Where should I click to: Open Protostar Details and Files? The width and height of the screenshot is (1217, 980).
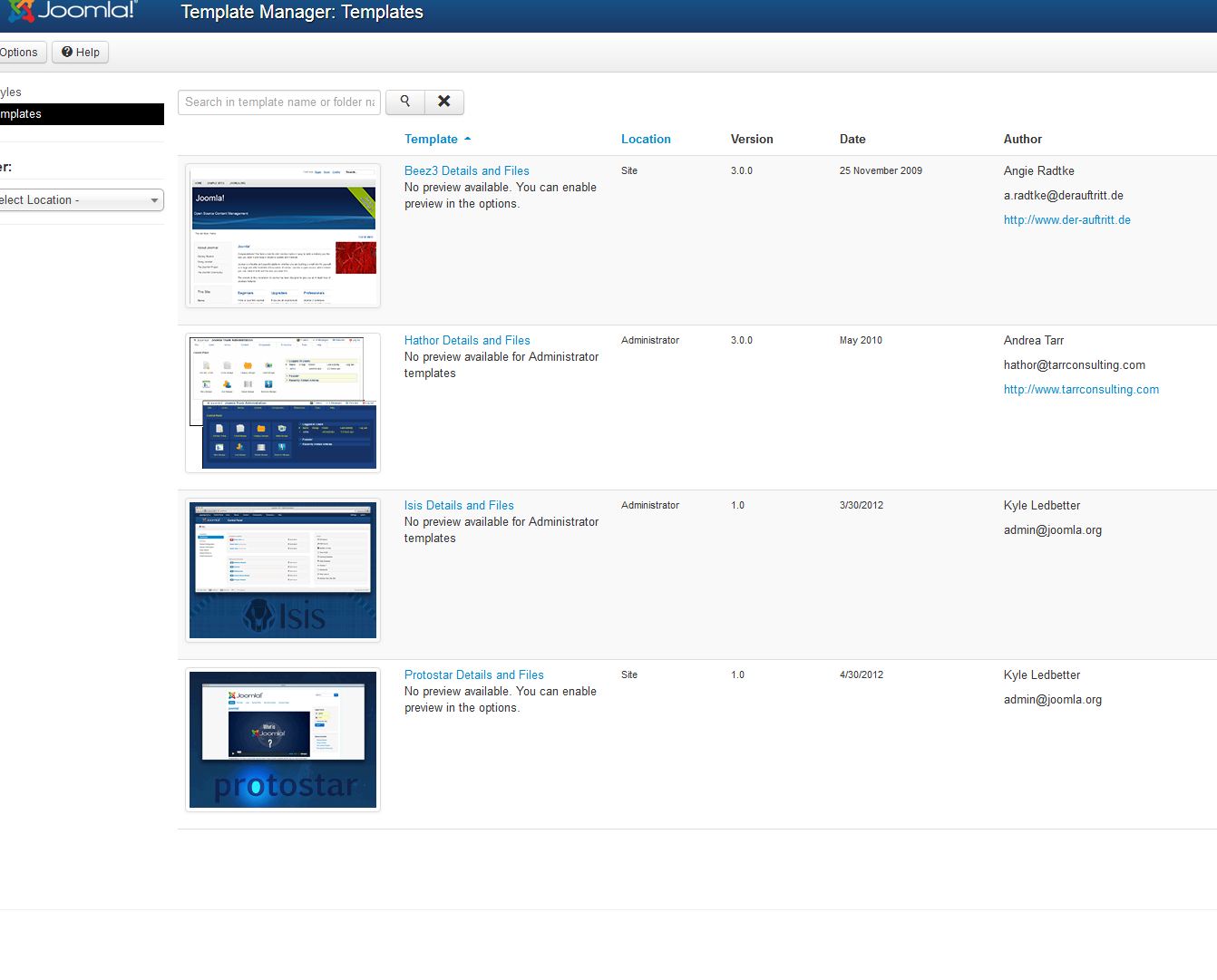pos(474,674)
